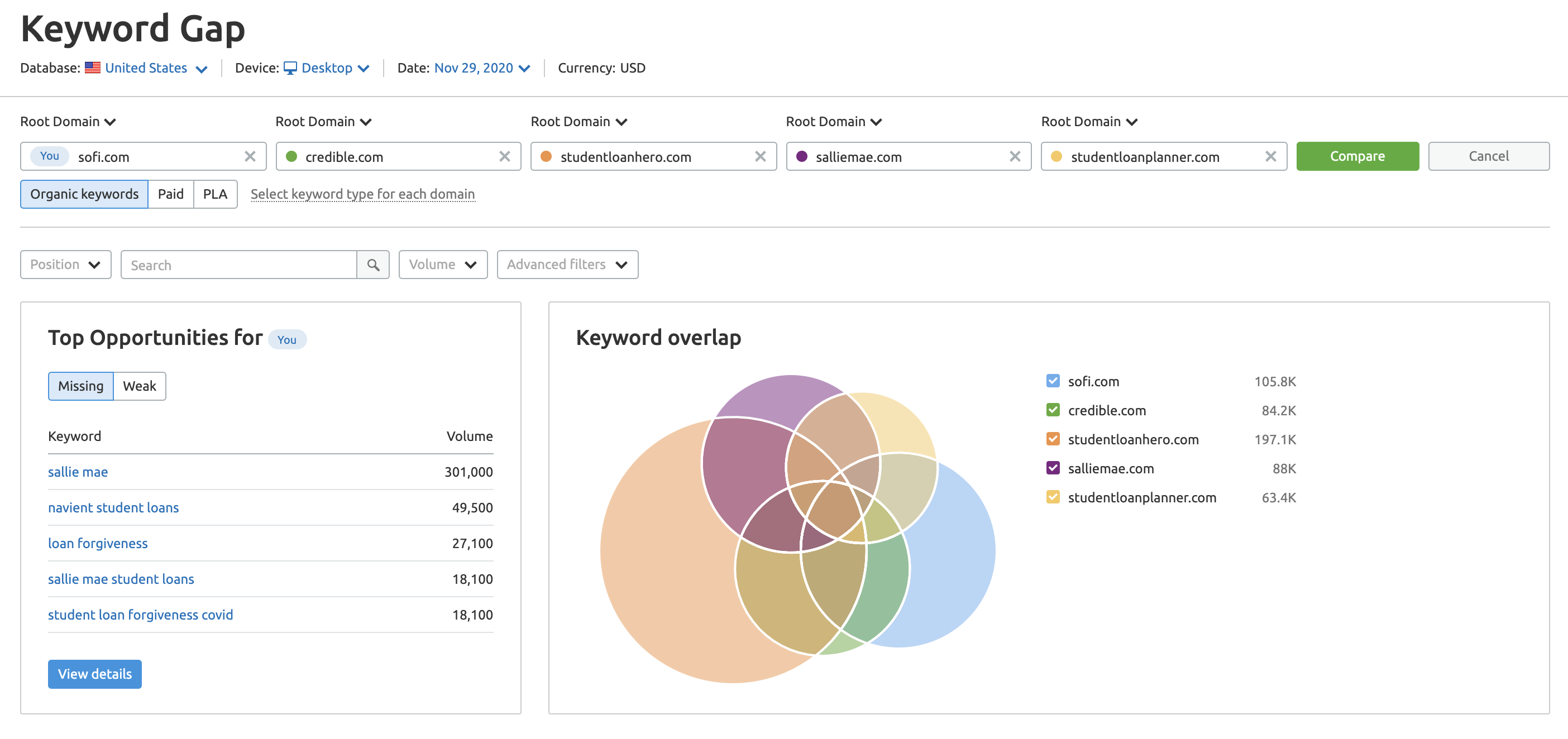
Task: Click the Cancel button
Action: [x=1489, y=156]
